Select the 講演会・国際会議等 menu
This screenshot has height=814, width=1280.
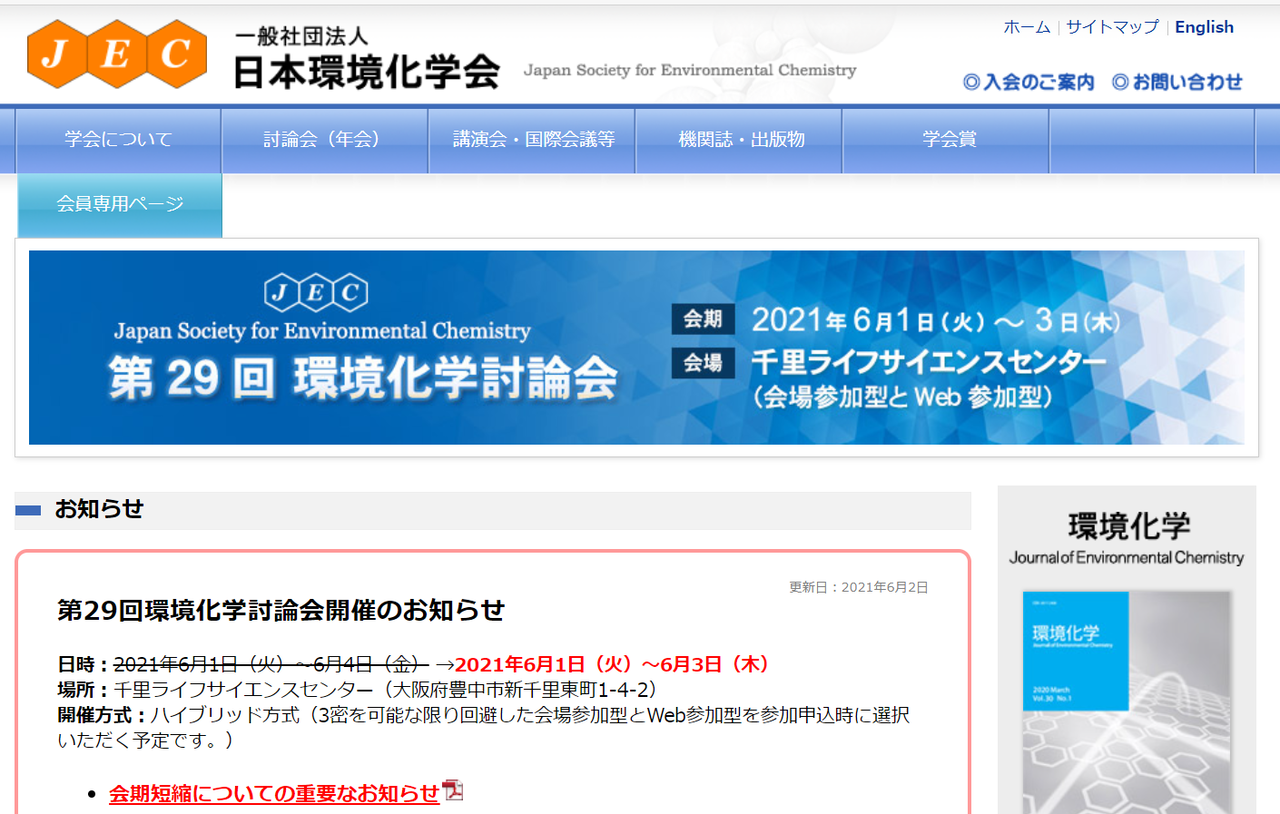[532, 140]
